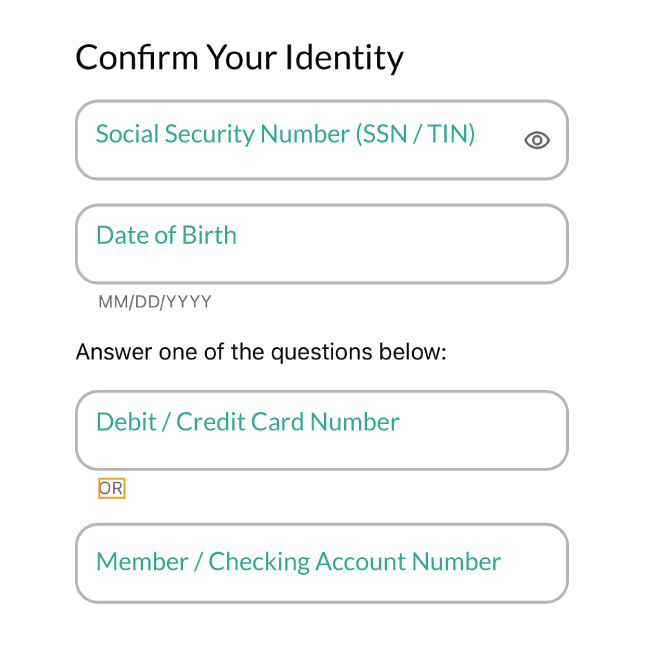Image resolution: width=650 pixels, height=650 pixels.
Task: Click empty area below Date of Birth label
Action: 322,265
